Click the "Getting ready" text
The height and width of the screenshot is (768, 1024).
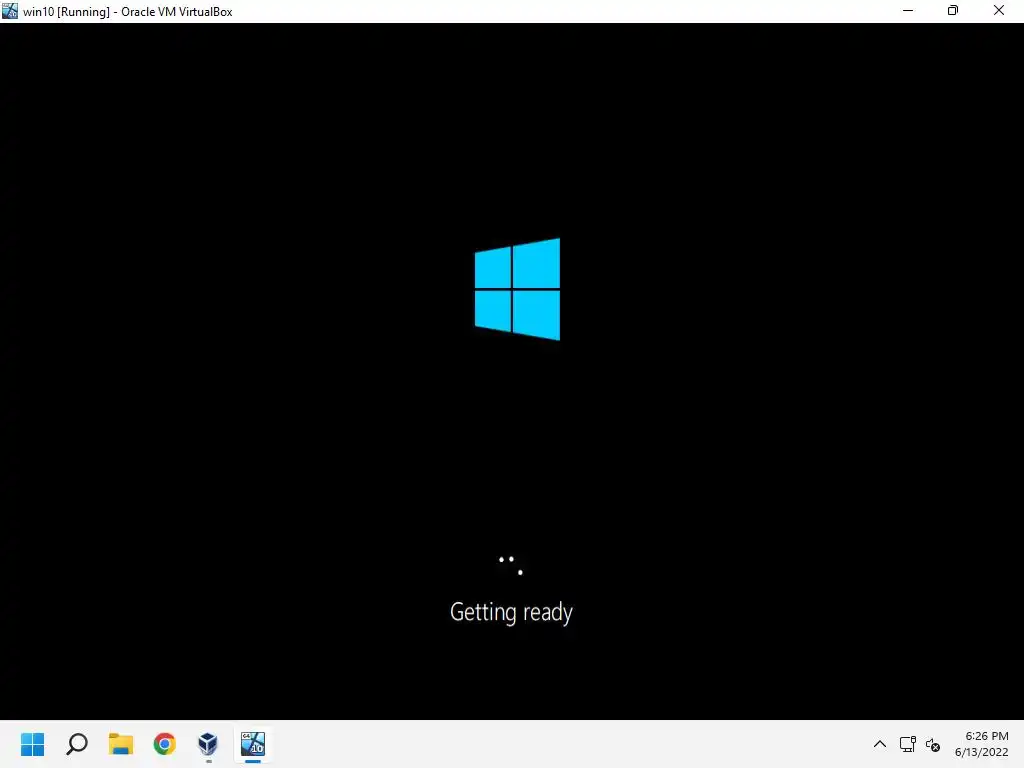tap(511, 613)
